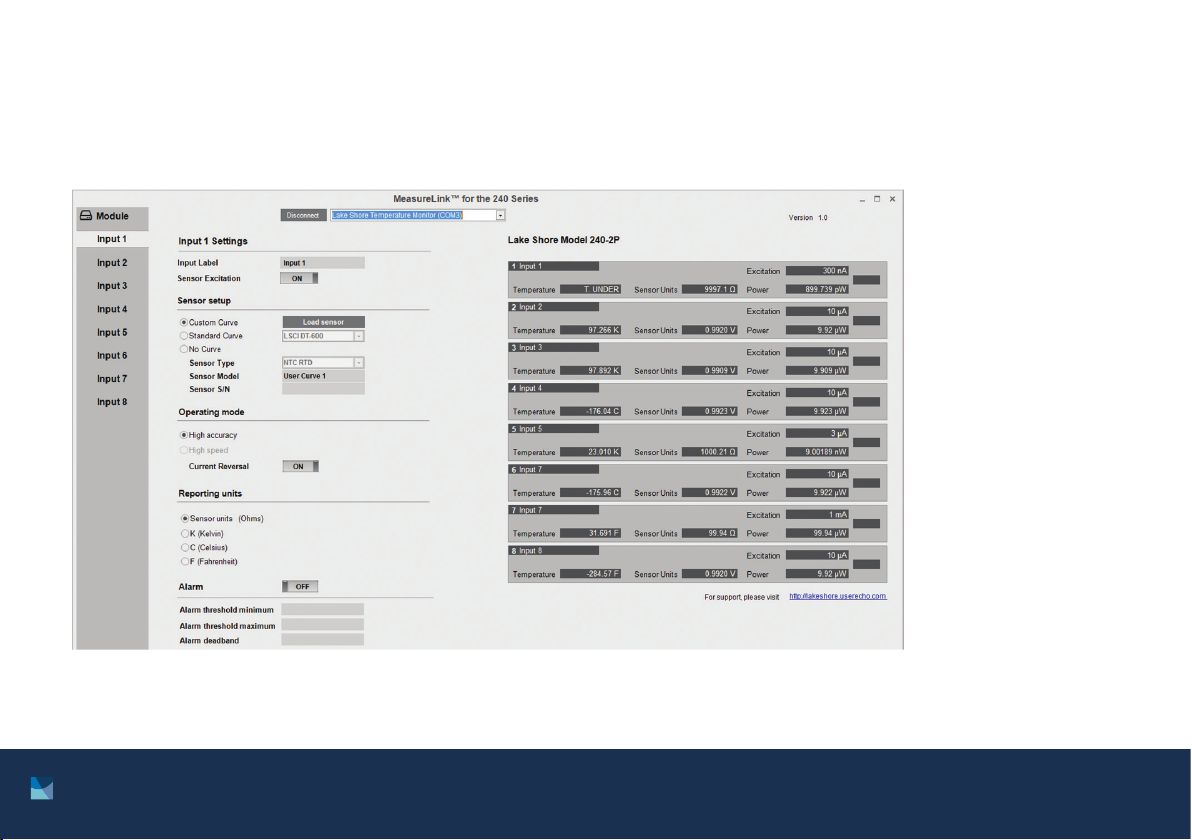Select the Input 8 tab
The height and width of the screenshot is (840, 1192).
(112, 402)
